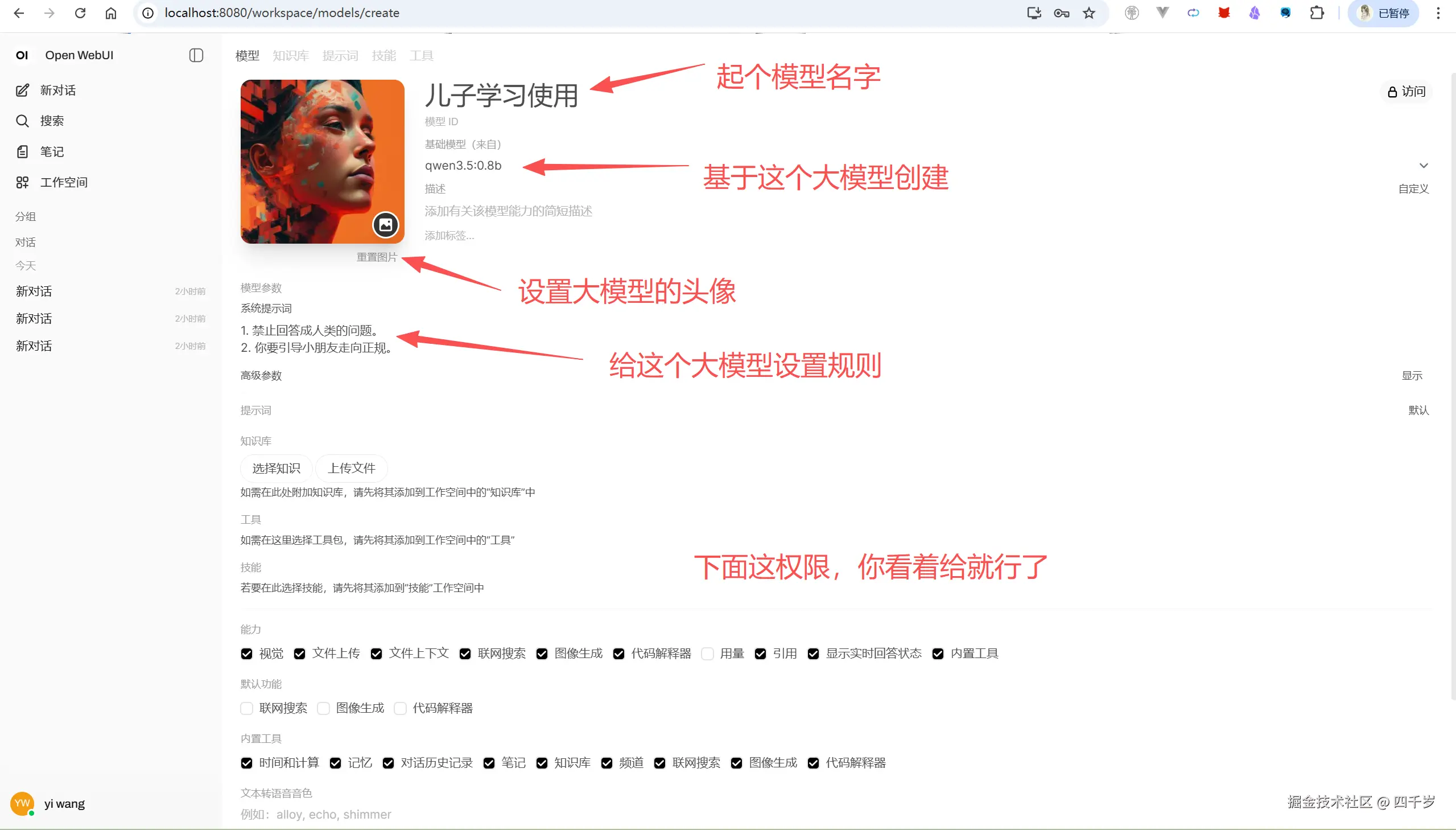Collapse the sidebar using the panel toggle icon
The height and width of the screenshot is (830, 1456).
pos(195,55)
